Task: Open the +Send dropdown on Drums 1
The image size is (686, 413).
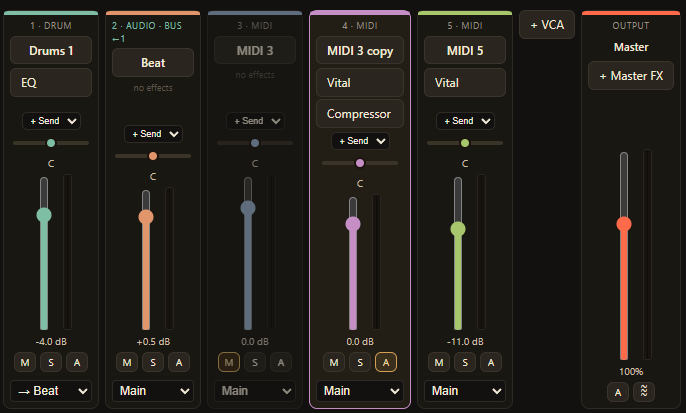Action: pyautogui.click(x=51, y=121)
